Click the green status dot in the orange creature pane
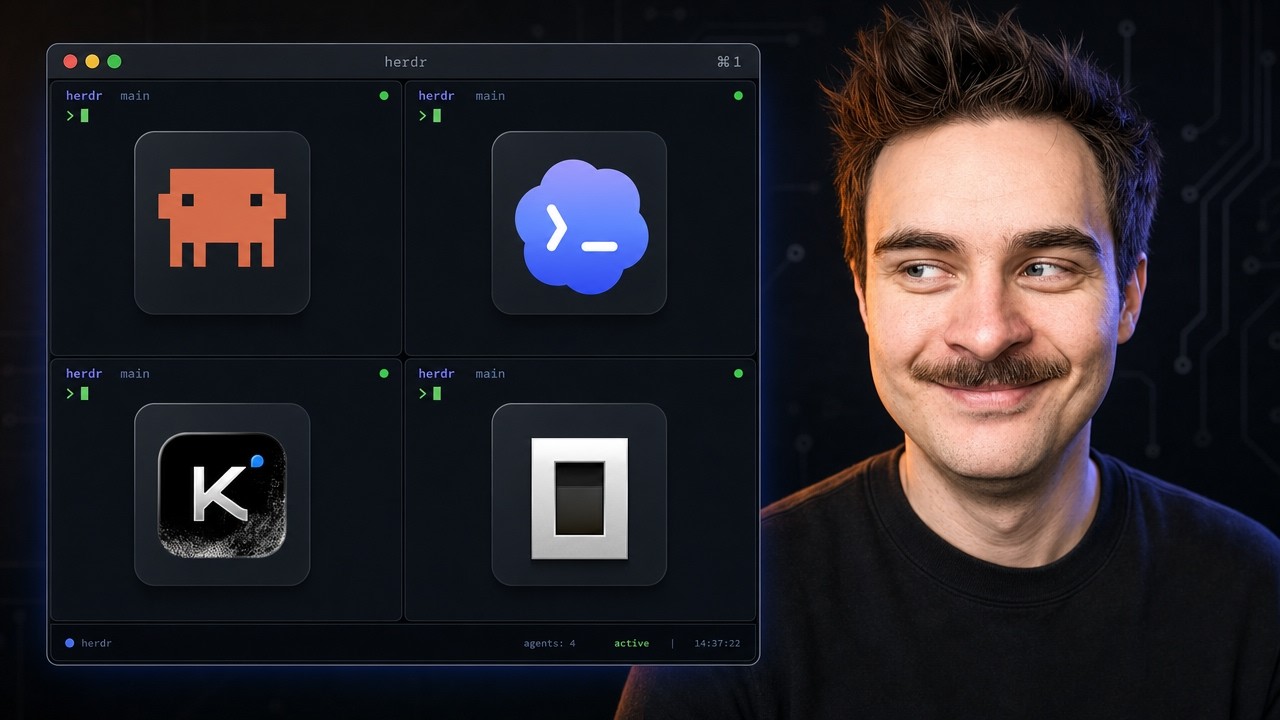The width and height of the screenshot is (1280, 720). 384,96
